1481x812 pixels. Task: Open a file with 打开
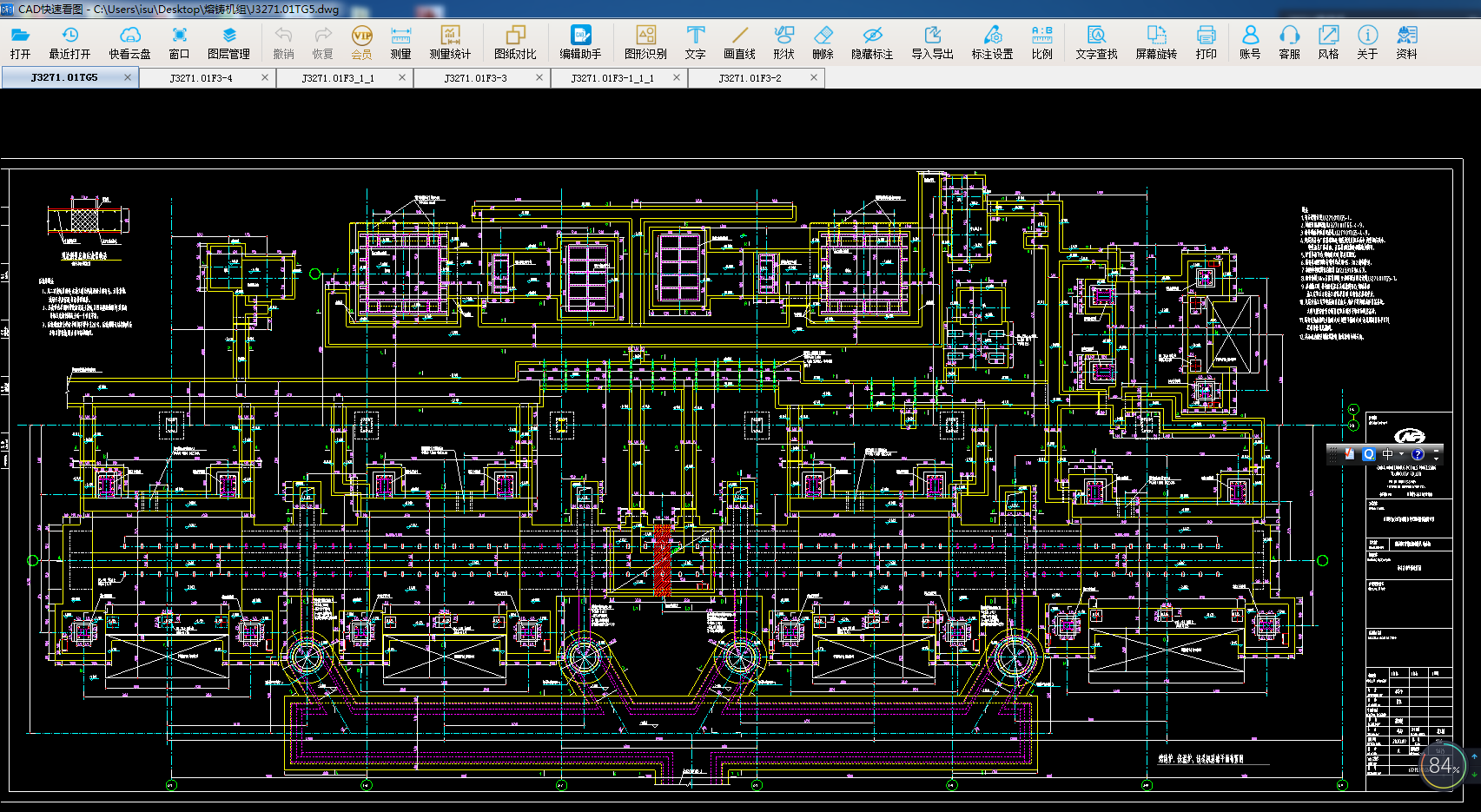click(20, 43)
